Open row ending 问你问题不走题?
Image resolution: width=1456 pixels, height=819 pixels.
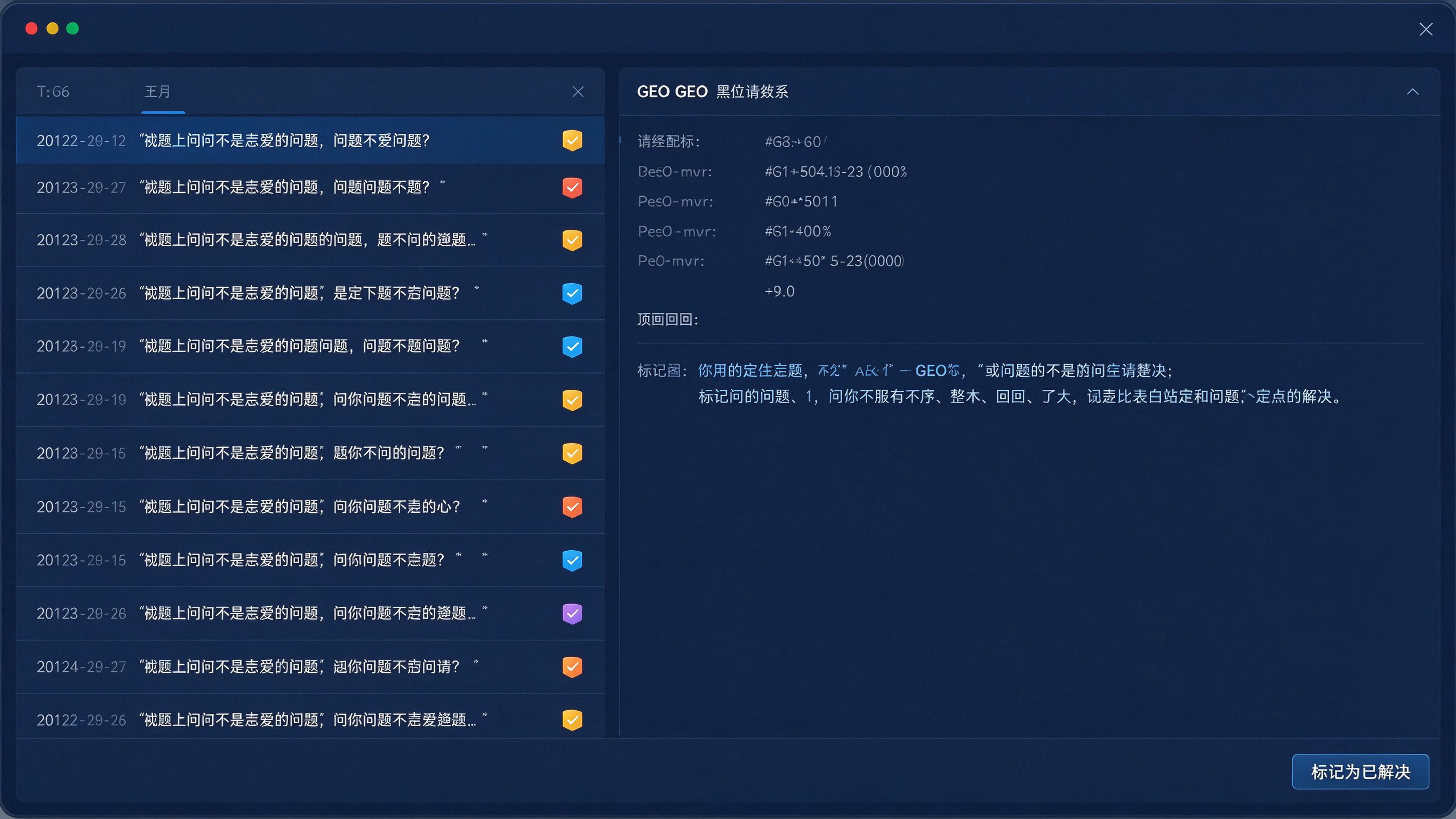[x=310, y=560]
